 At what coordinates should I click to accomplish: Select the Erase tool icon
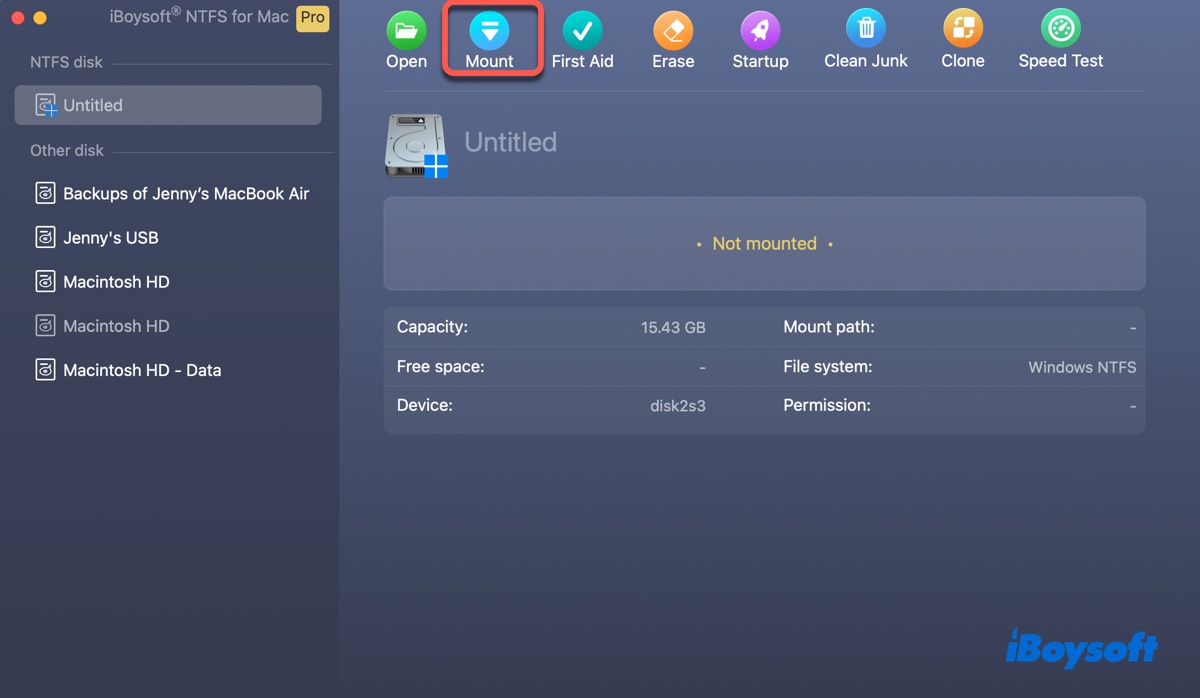point(673,31)
